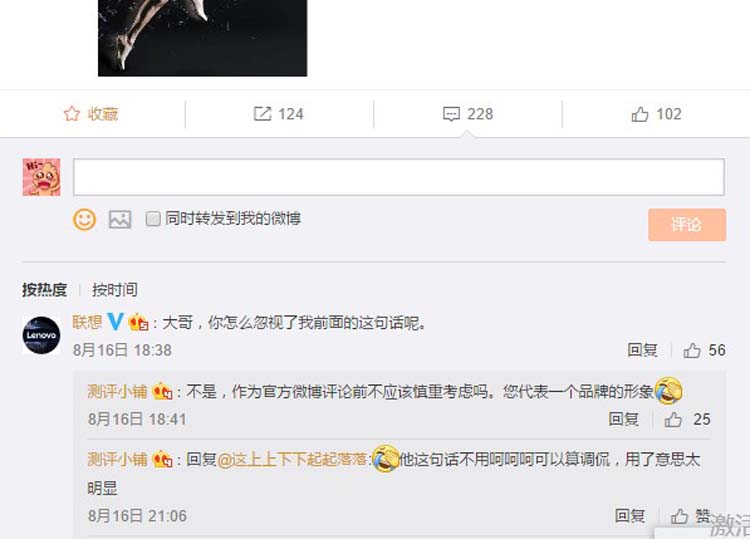The image size is (750, 539).
Task: Open the @这上上下下起起落落 mention link
Action: (x=292, y=460)
